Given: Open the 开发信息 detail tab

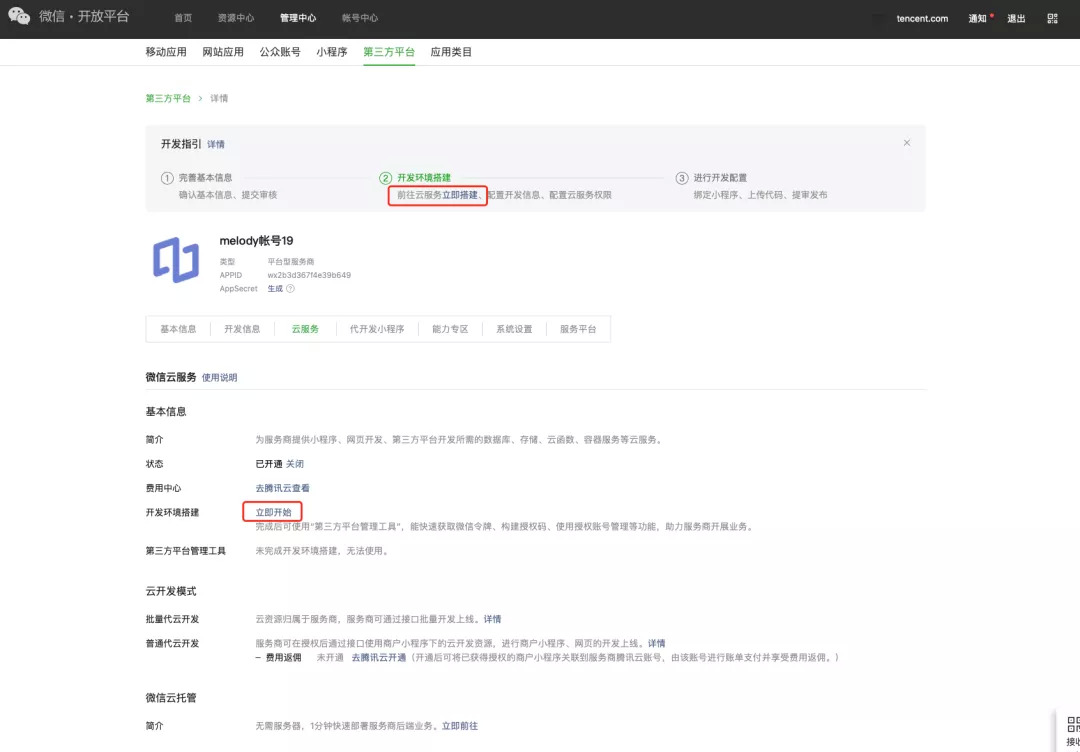Looking at the screenshot, I should pos(242,329).
